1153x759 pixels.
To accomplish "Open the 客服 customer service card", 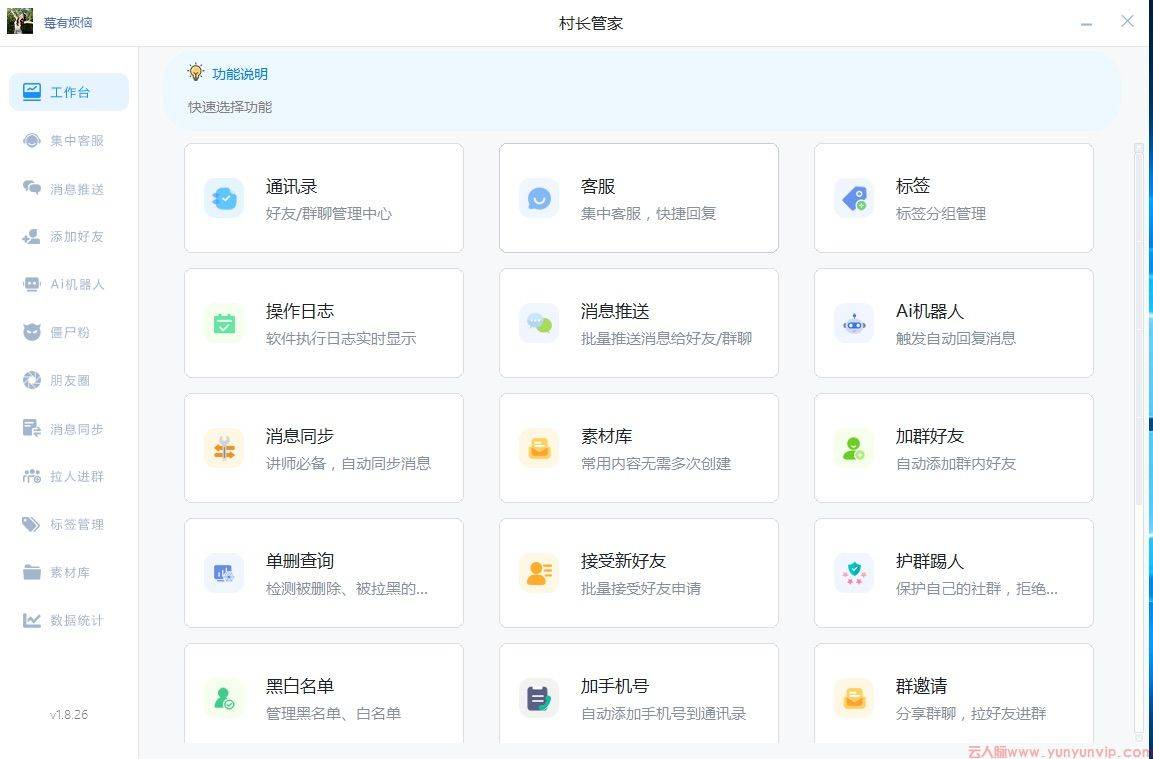I will (638, 198).
